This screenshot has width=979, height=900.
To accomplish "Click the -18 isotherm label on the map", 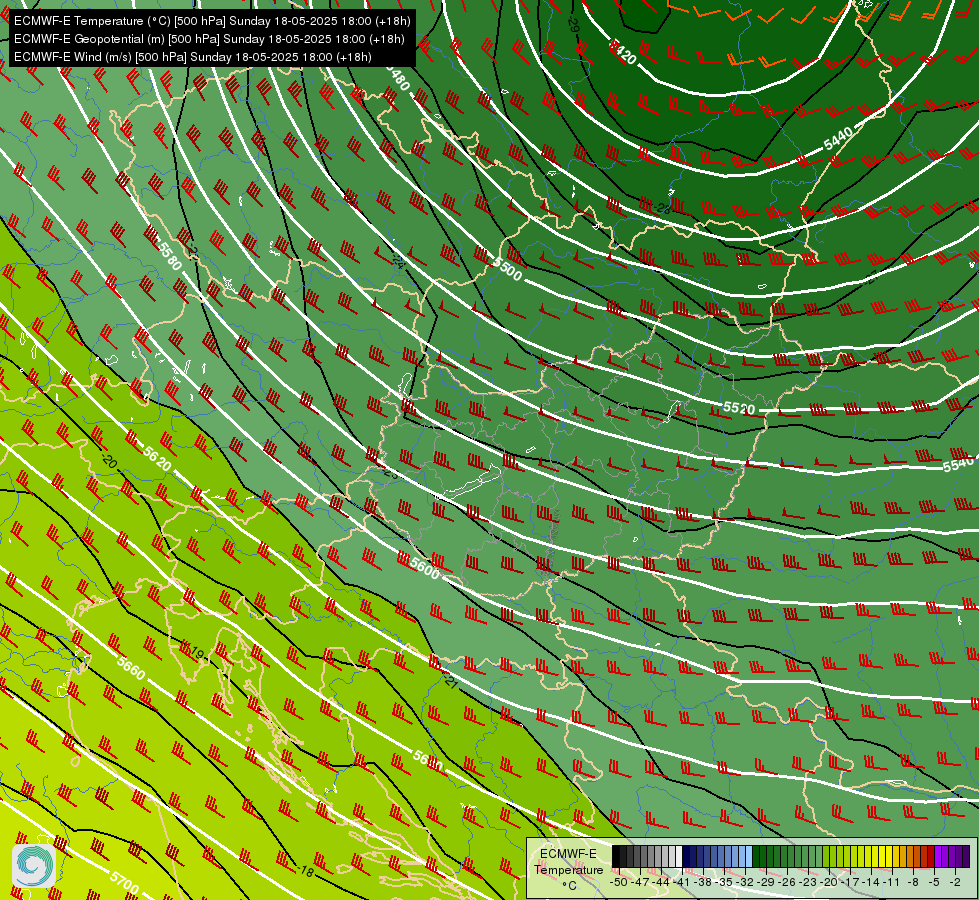I will [x=305, y=870].
